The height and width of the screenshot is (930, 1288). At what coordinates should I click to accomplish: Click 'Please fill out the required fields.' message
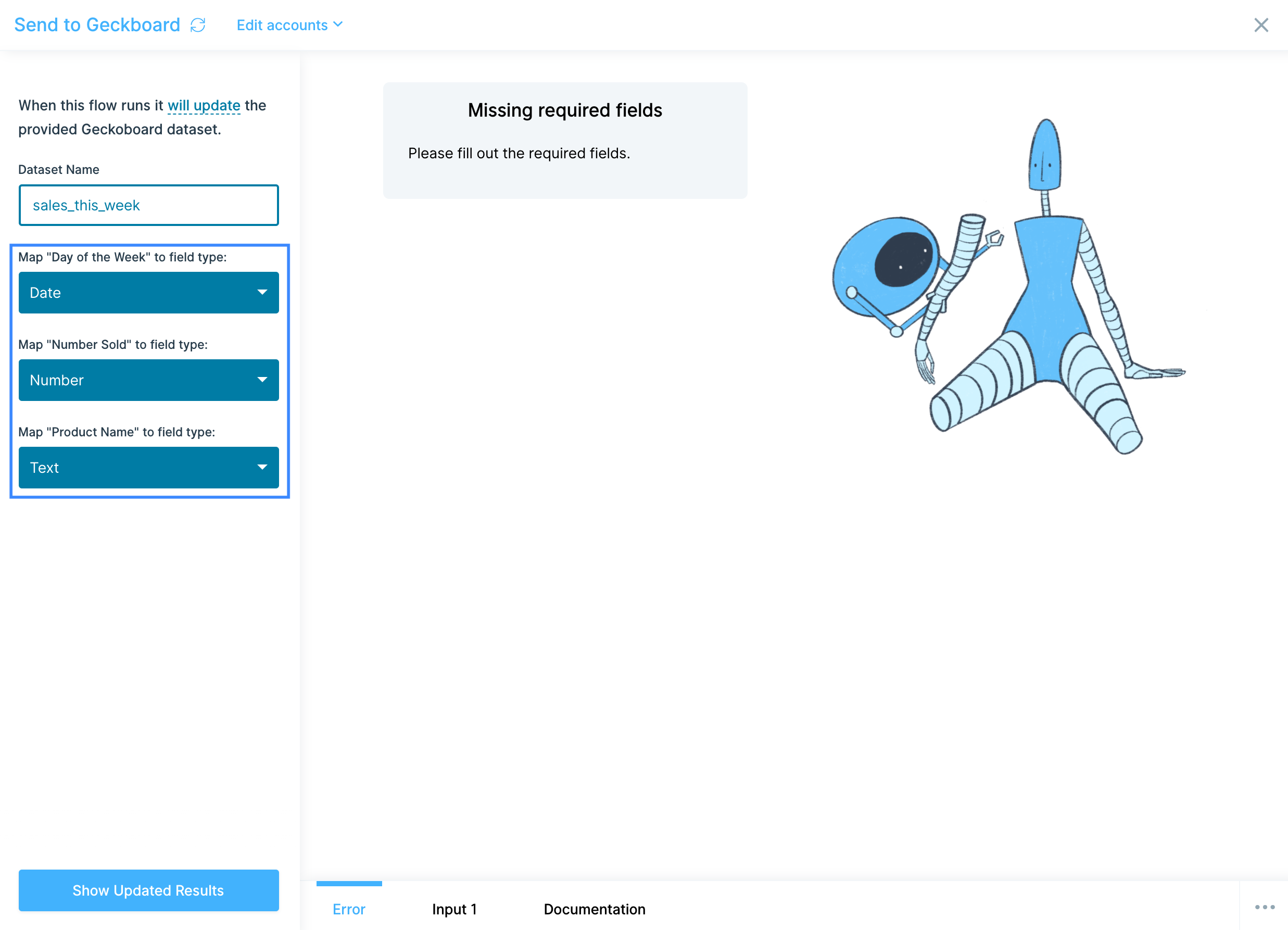[519, 154]
